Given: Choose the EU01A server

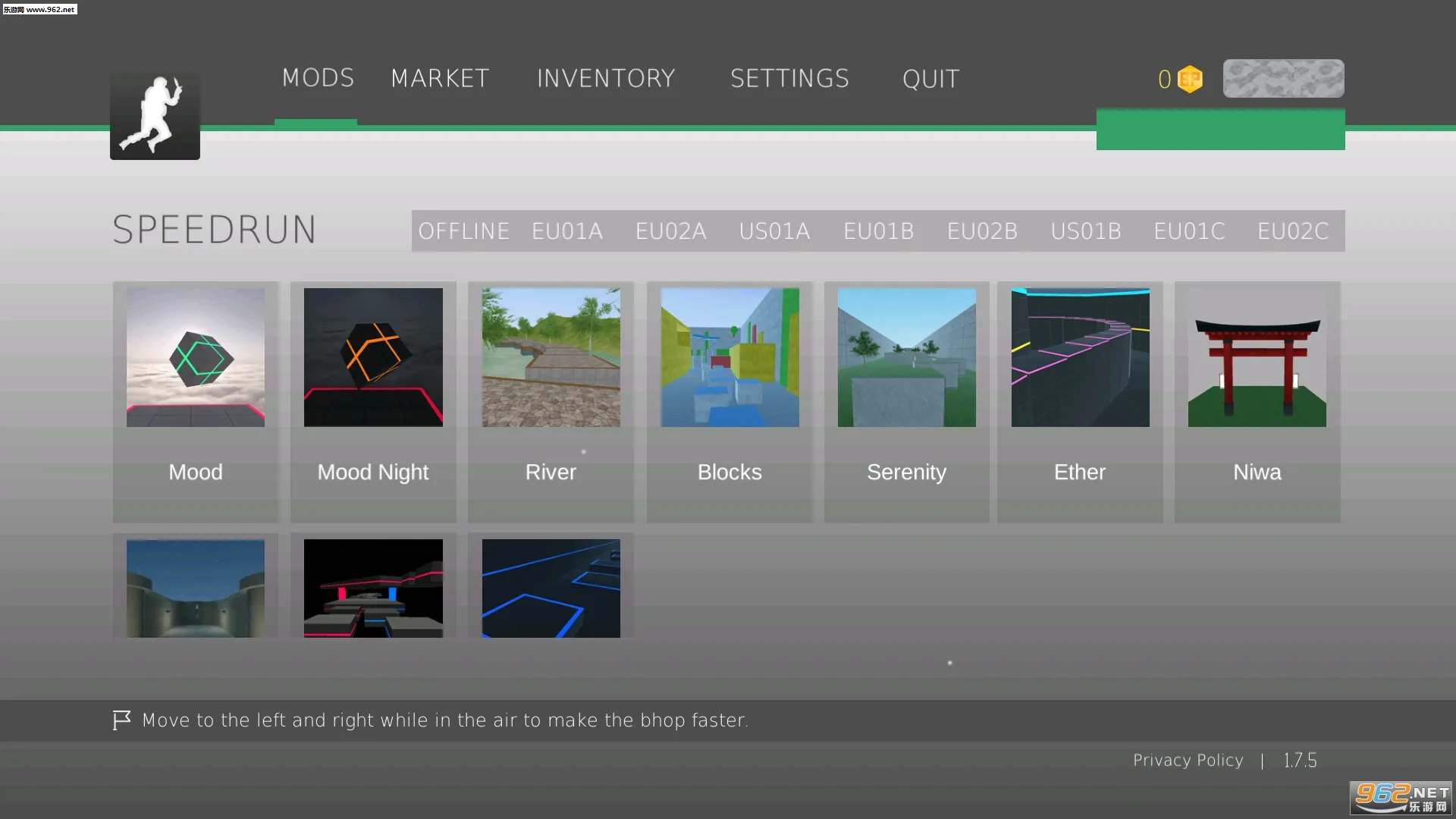Looking at the screenshot, I should 567,231.
